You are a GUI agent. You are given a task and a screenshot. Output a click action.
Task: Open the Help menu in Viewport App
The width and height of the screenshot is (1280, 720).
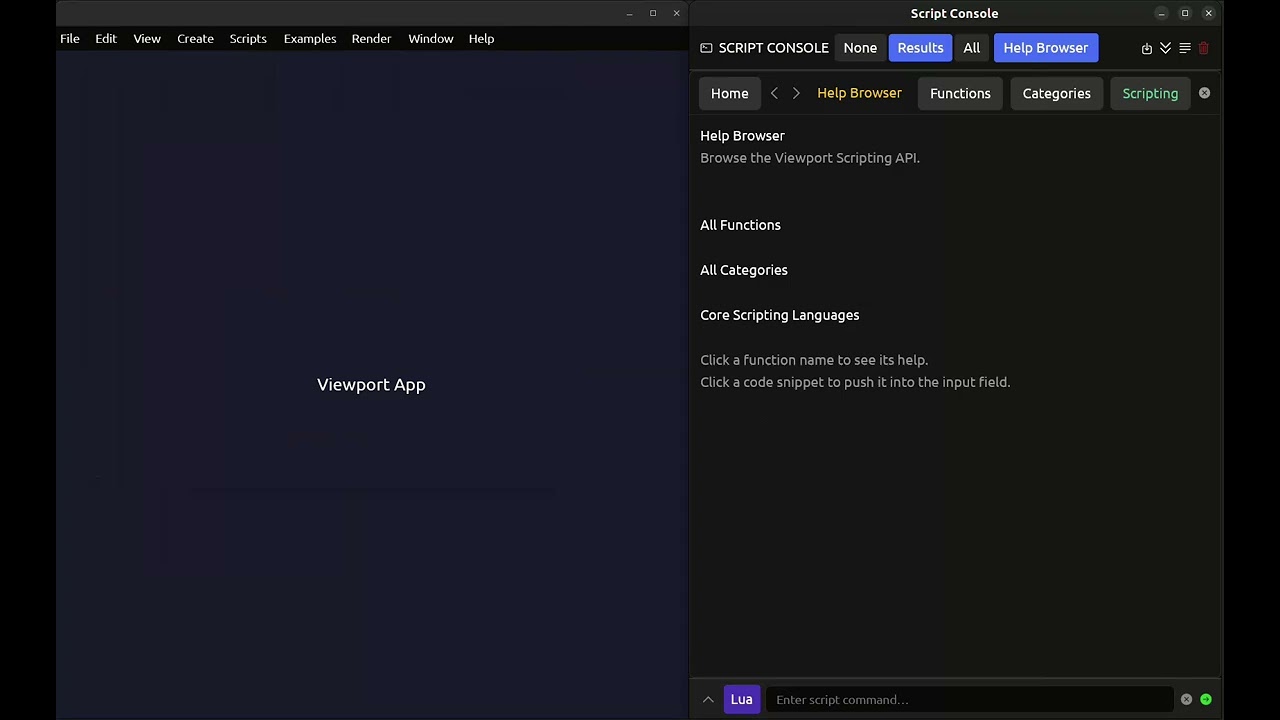pyautogui.click(x=481, y=38)
